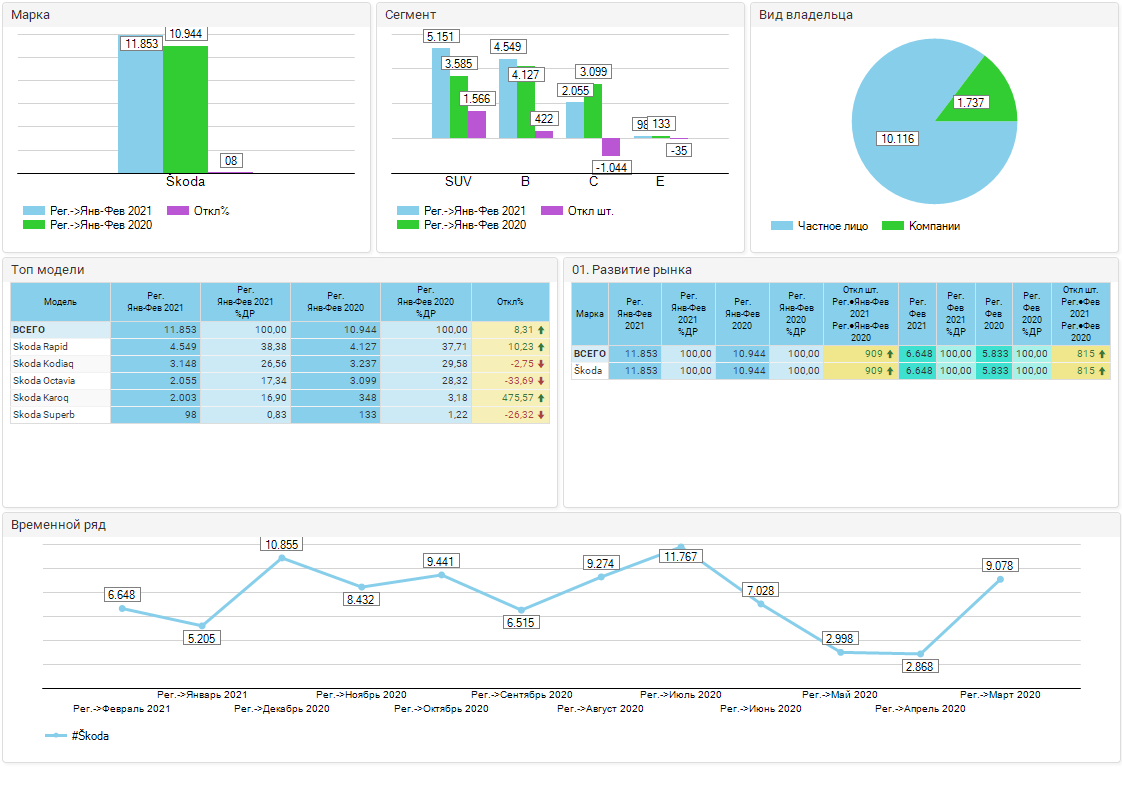Click green up arrow in Skoda Karoq row
Screen dimensions: 1122x793
(x=541, y=397)
